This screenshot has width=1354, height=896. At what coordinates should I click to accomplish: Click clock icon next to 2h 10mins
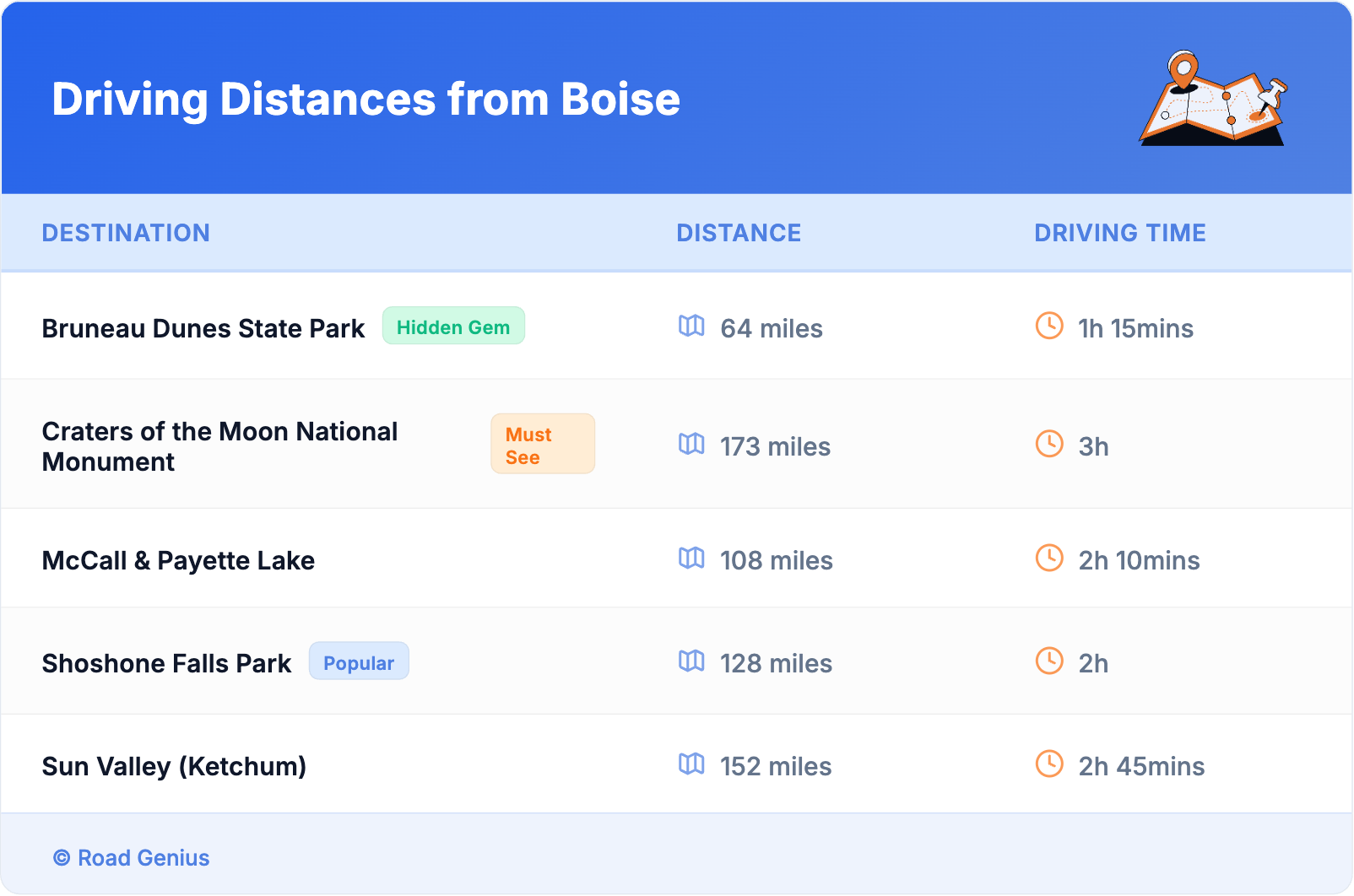[1049, 558]
